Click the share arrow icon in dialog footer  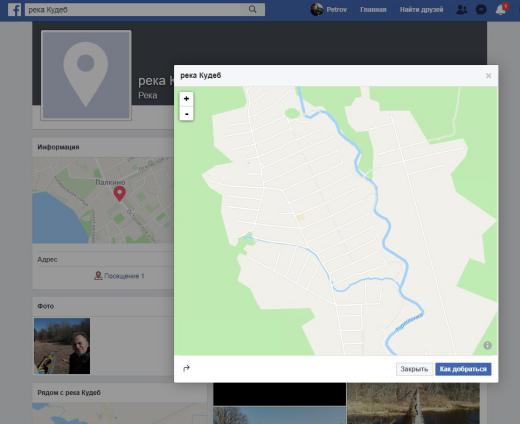pyautogui.click(x=186, y=368)
